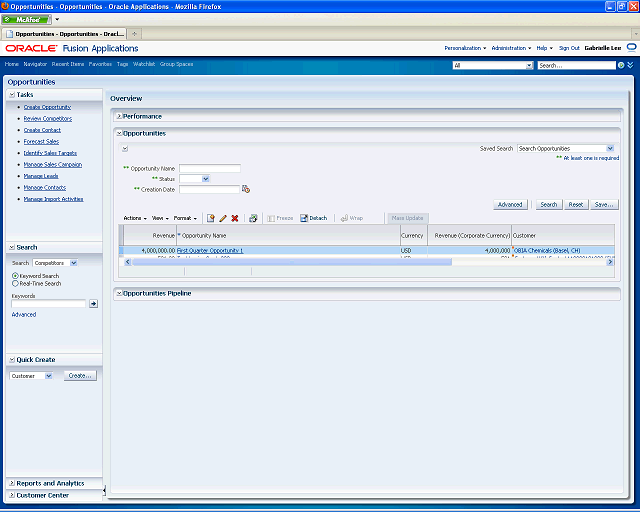
Task: Expand the Performance section
Action: pos(119,116)
